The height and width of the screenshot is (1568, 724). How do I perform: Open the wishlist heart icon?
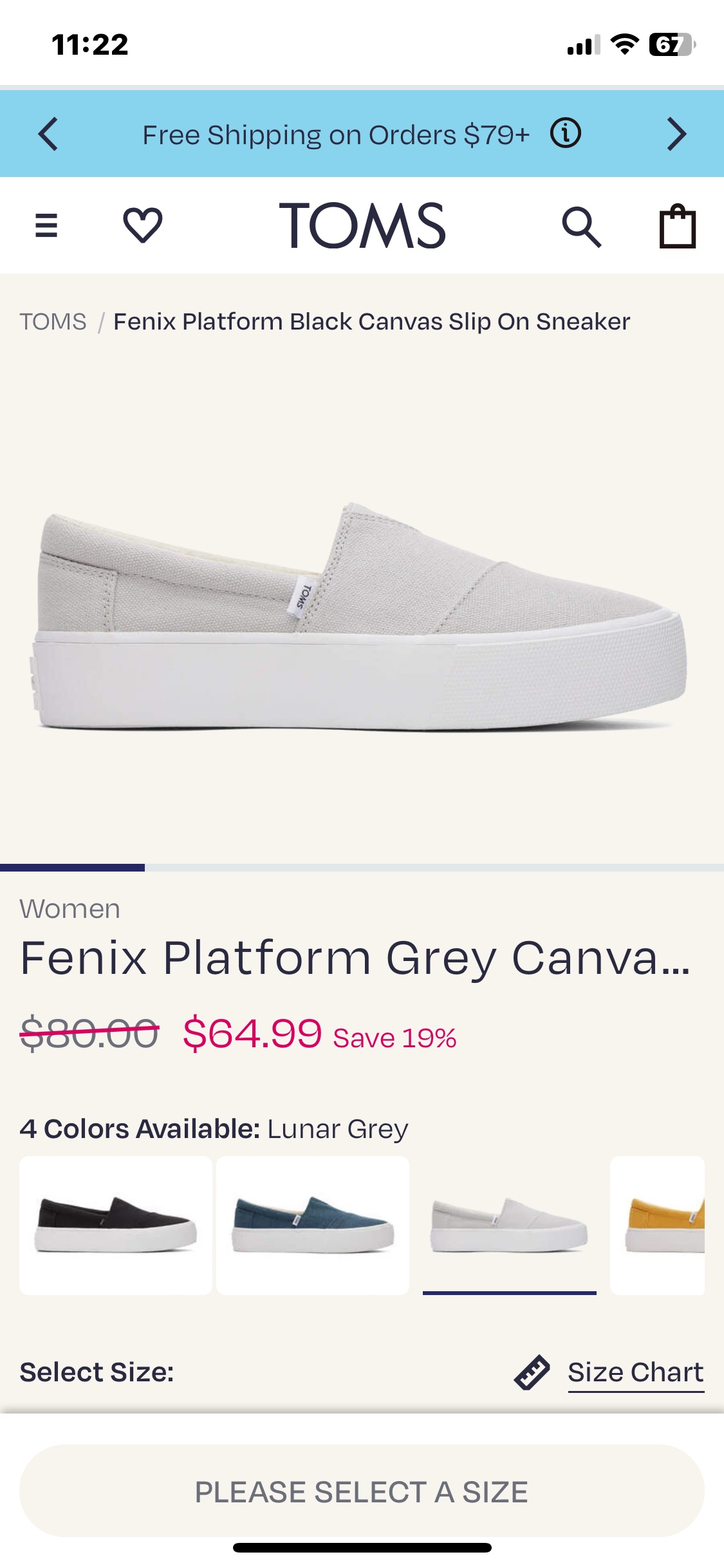tap(142, 225)
